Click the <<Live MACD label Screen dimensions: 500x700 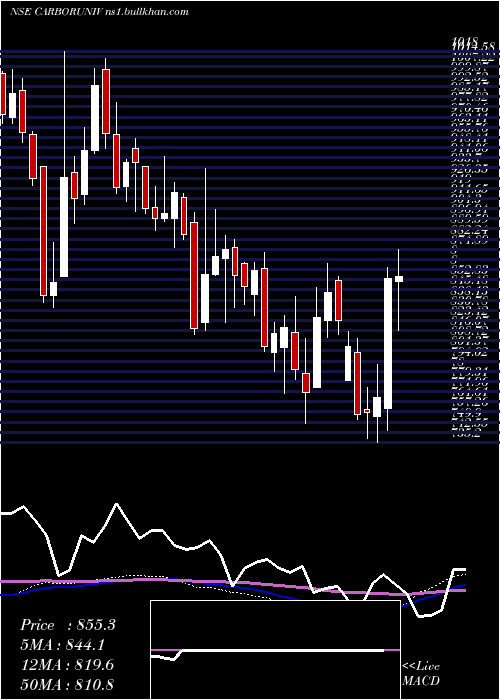tap(421, 673)
